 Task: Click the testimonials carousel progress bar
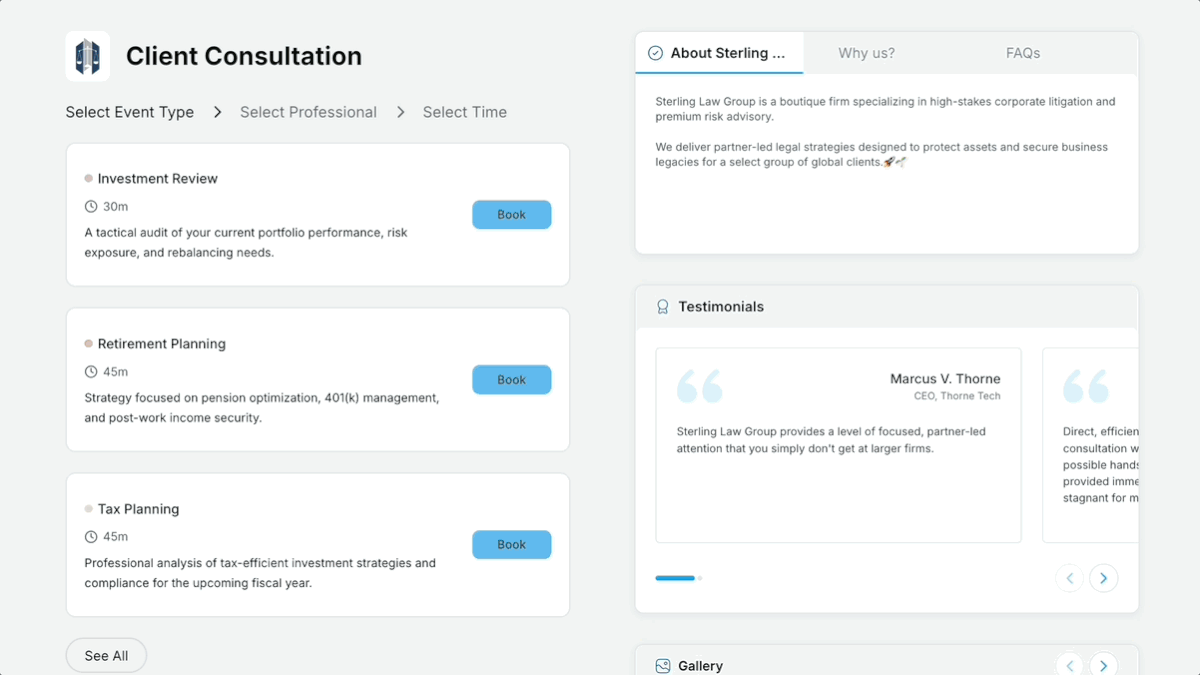[674, 578]
